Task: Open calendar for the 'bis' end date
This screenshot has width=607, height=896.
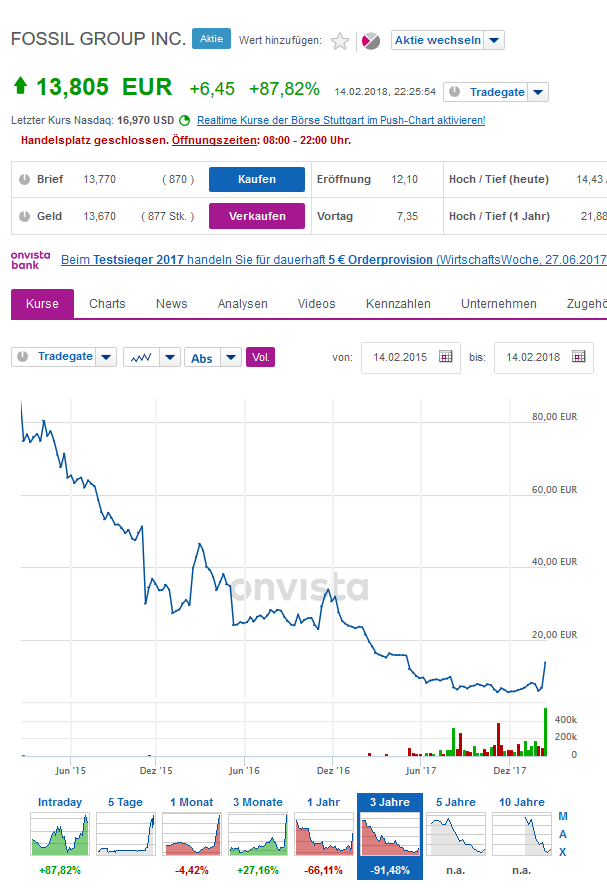Action: (x=579, y=357)
